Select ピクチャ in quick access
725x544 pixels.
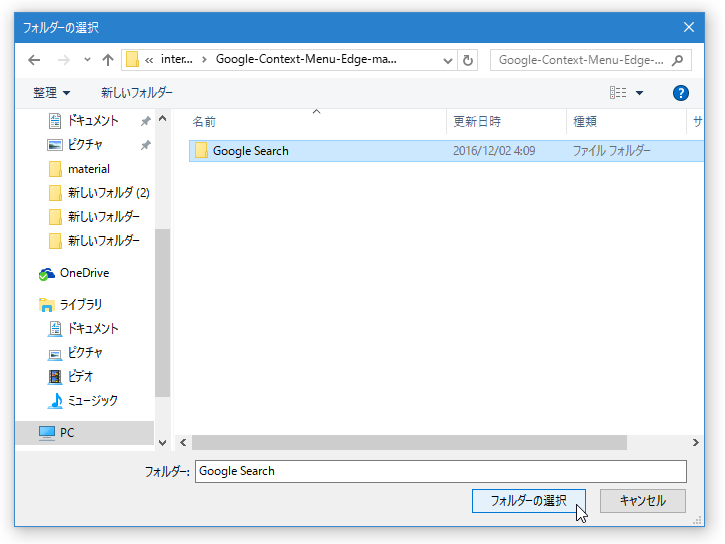85,145
